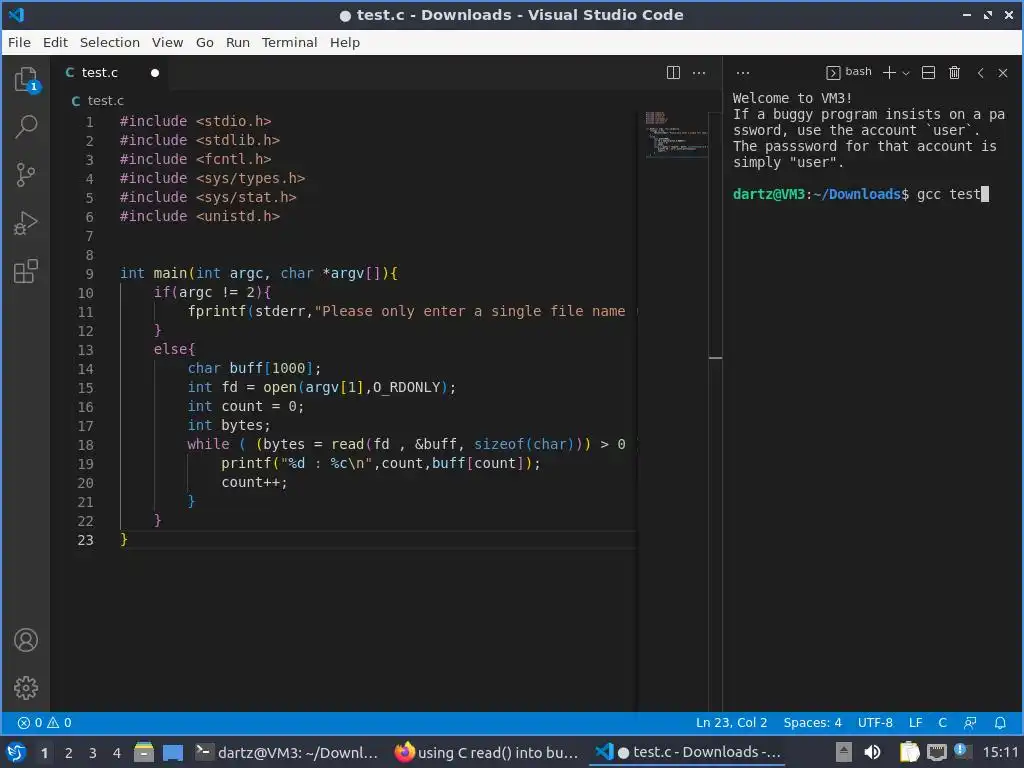Image resolution: width=1024 pixels, height=768 pixels.
Task: Change indentation via Spaces: 4
Action: tap(812, 723)
